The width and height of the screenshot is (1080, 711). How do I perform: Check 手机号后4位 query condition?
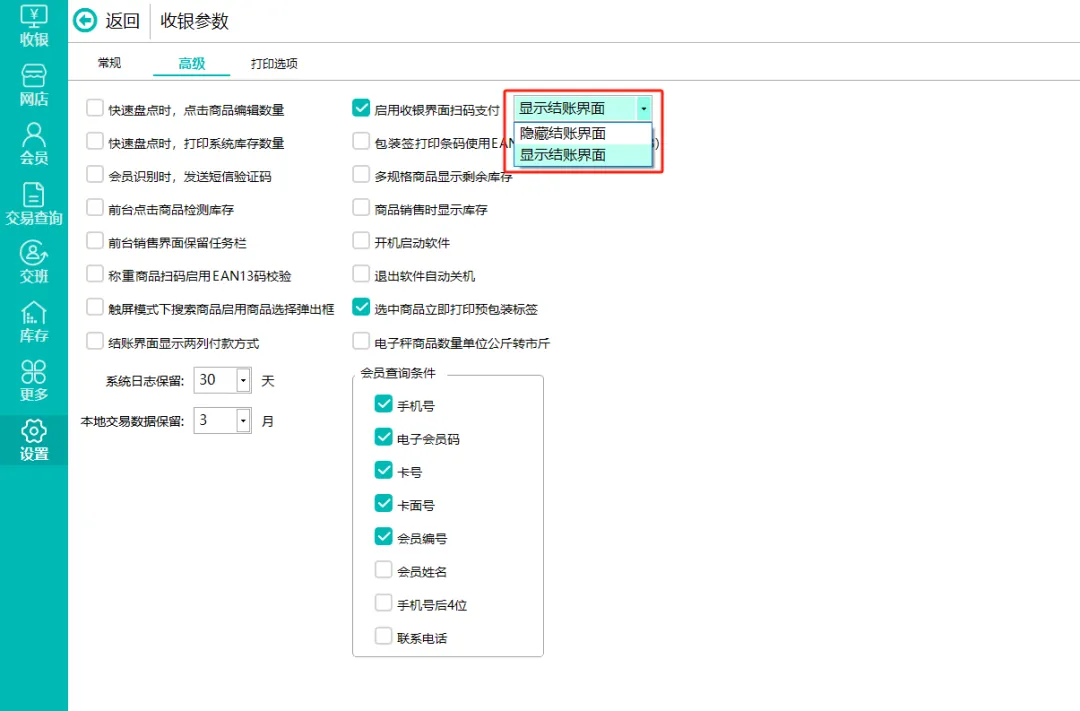pyautogui.click(x=384, y=603)
